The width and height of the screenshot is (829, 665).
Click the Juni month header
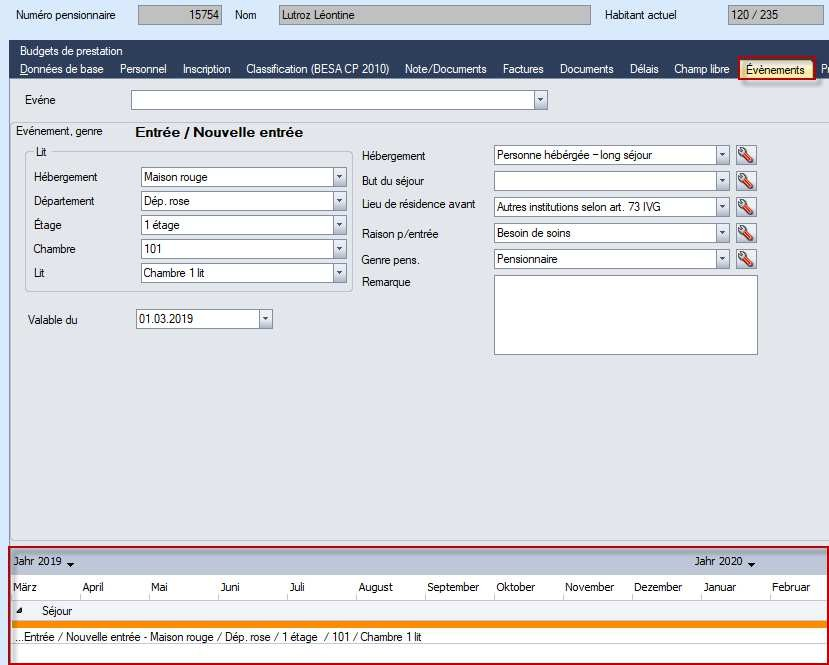click(x=230, y=587)
